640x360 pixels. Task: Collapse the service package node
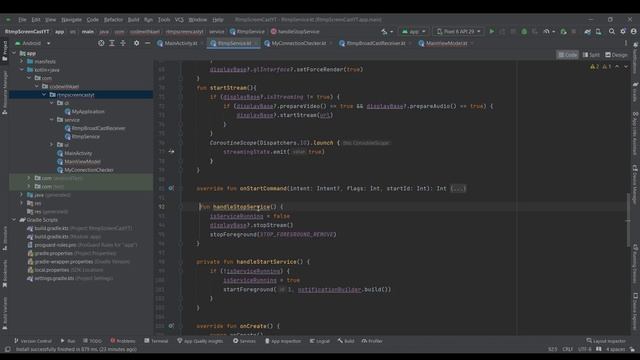click(51, 120)
